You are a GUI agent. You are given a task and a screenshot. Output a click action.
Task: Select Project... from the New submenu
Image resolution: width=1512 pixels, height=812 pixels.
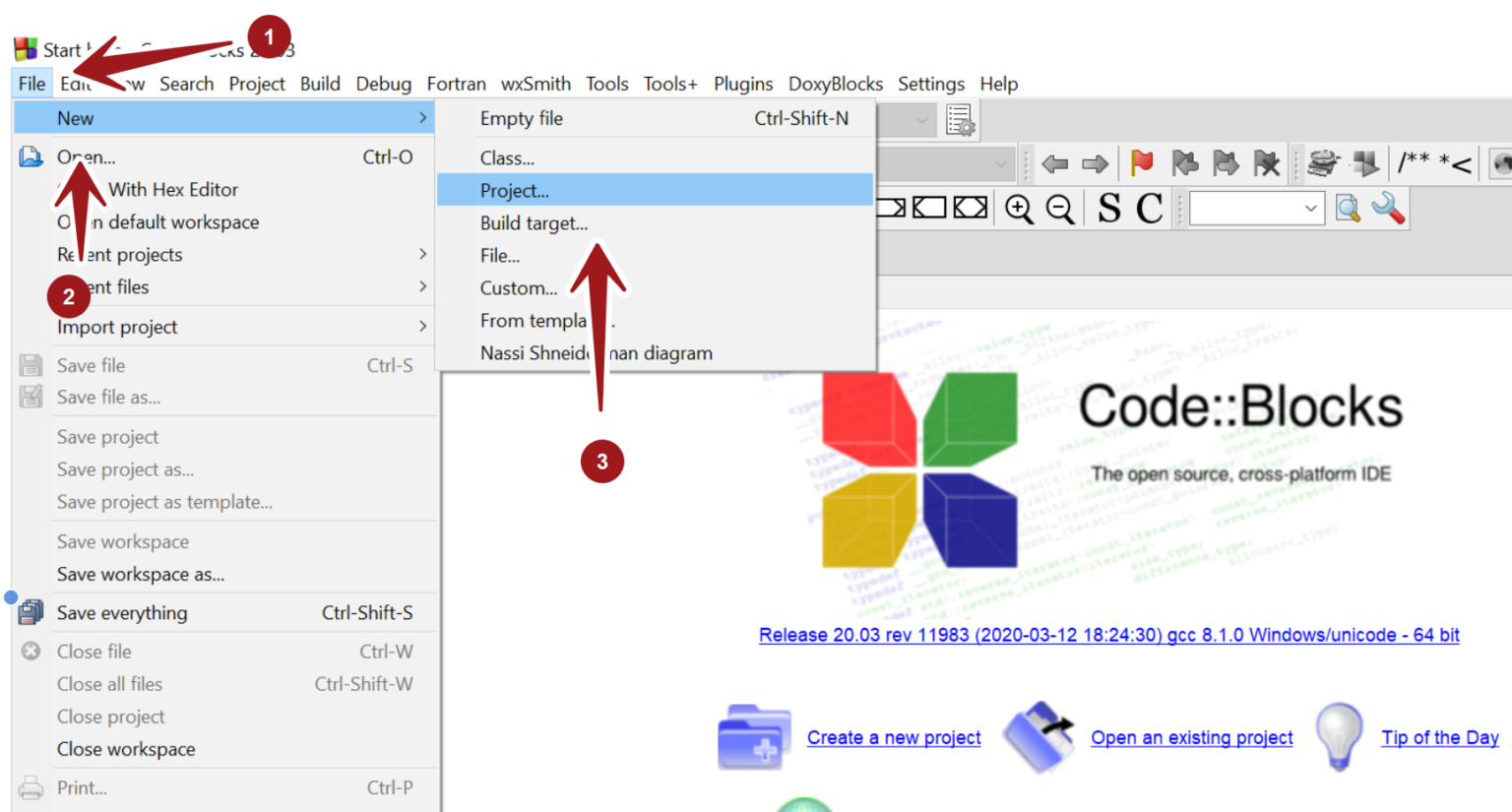click(515, 191)
